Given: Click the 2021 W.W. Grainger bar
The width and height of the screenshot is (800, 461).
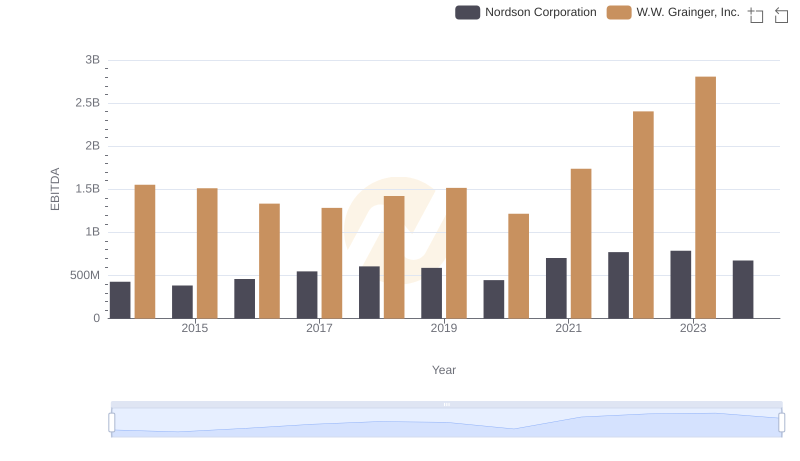Looking at the screenshot, I should click(x=581, y=244).
